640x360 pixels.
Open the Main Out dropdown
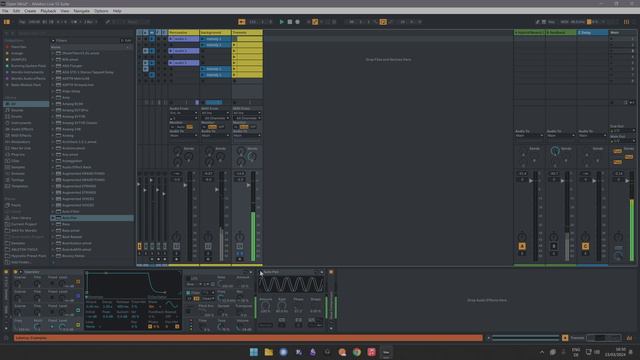[x=622, y=141]
